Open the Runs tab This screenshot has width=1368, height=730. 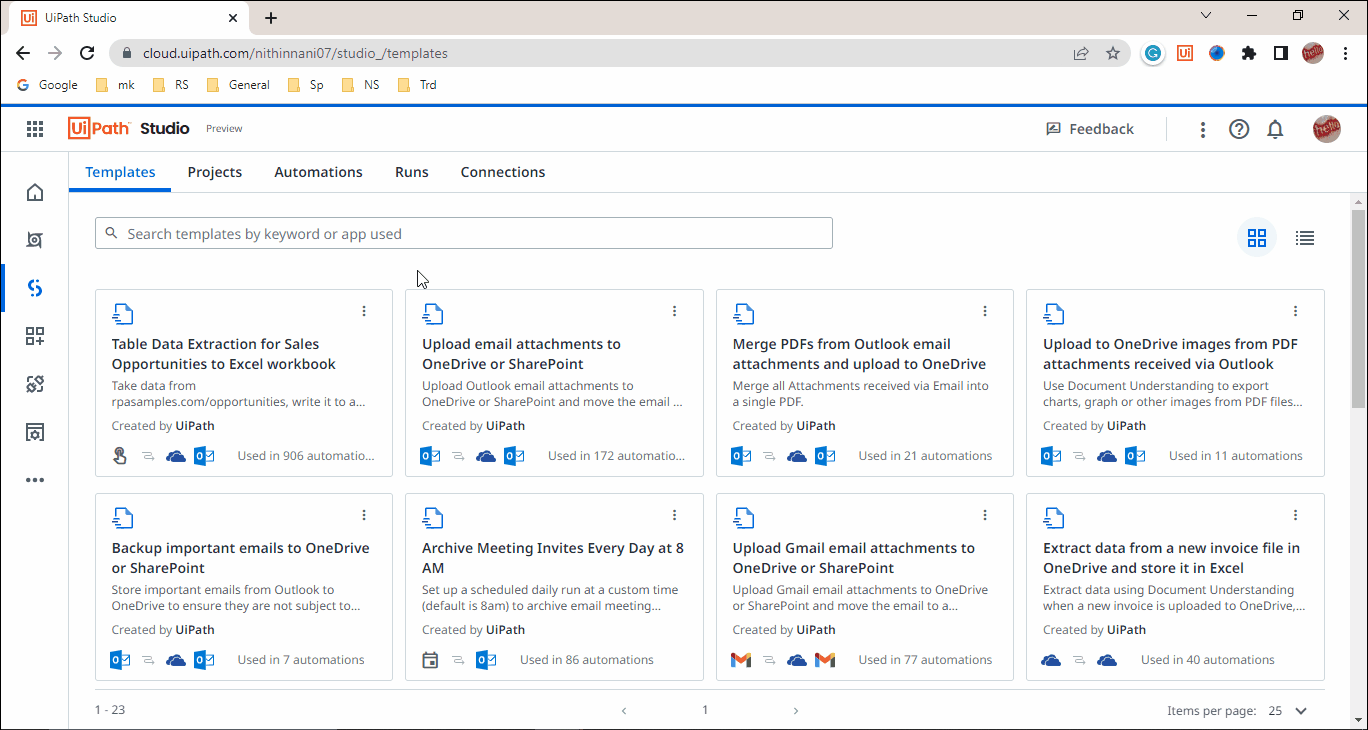click(412, 172)
